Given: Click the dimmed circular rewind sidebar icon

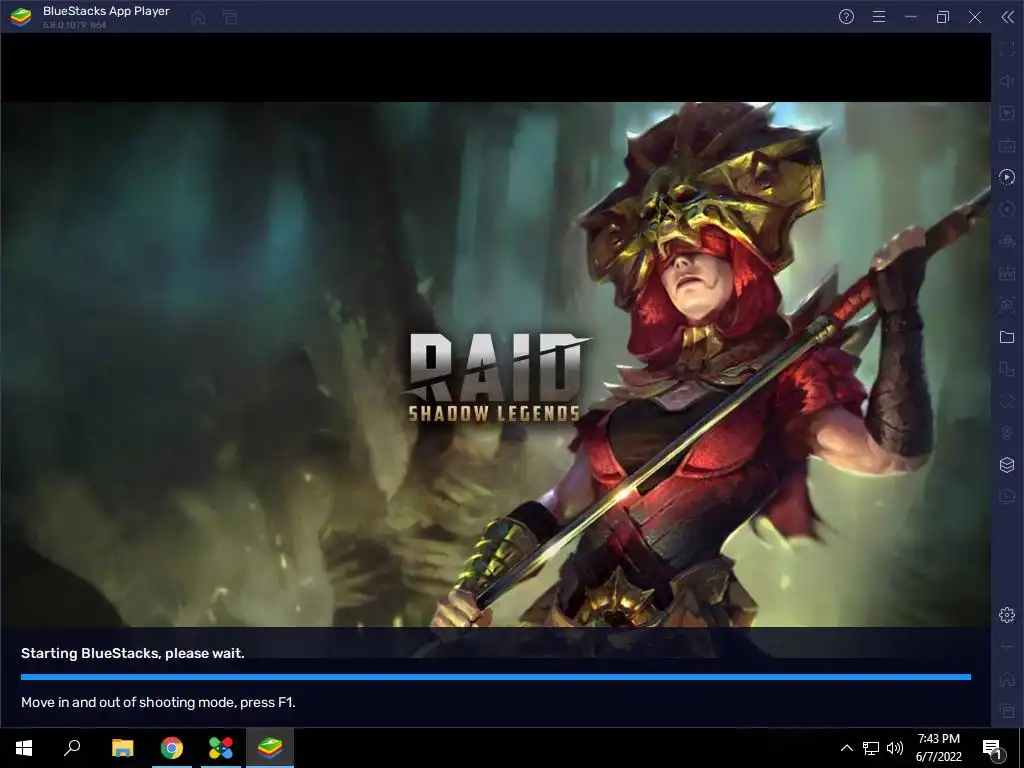Looking at the screenshot, I should click(x=1007, y=209).
